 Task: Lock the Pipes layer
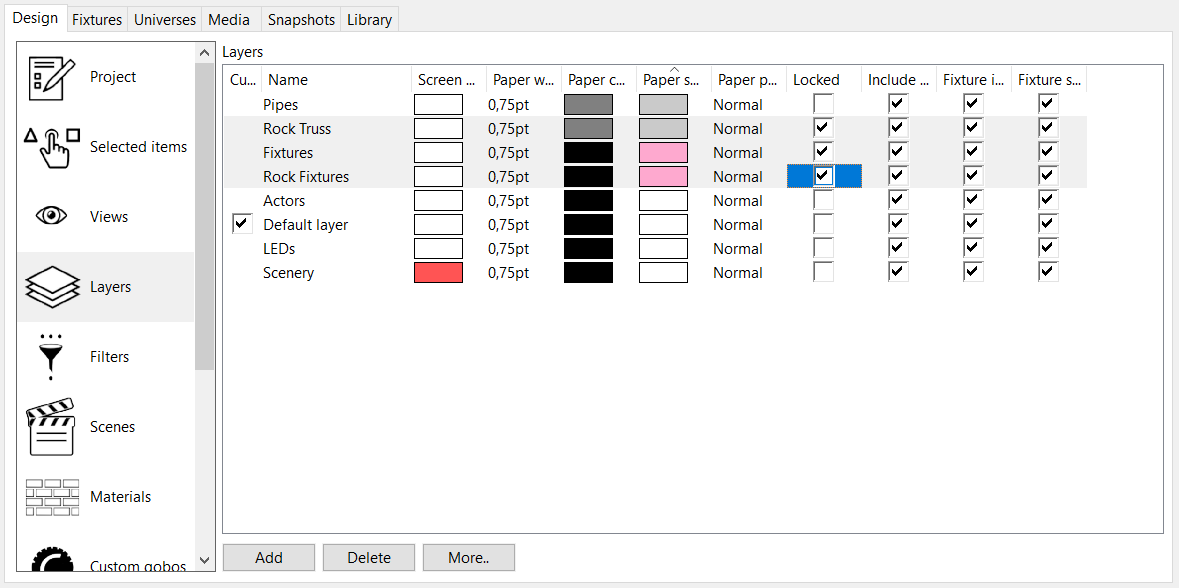click(823, 104)
